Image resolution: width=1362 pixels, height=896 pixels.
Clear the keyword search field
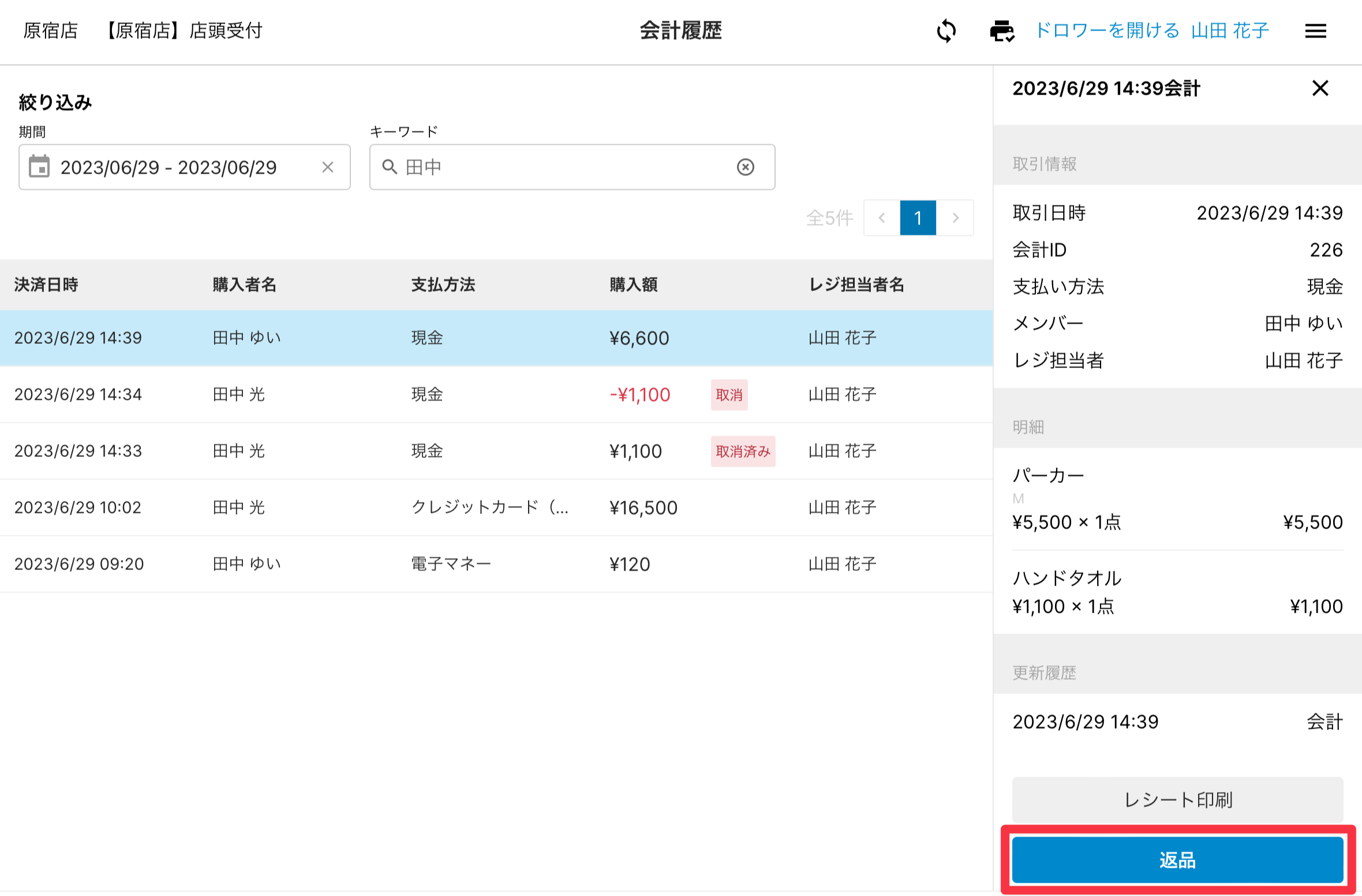point(745,167)
